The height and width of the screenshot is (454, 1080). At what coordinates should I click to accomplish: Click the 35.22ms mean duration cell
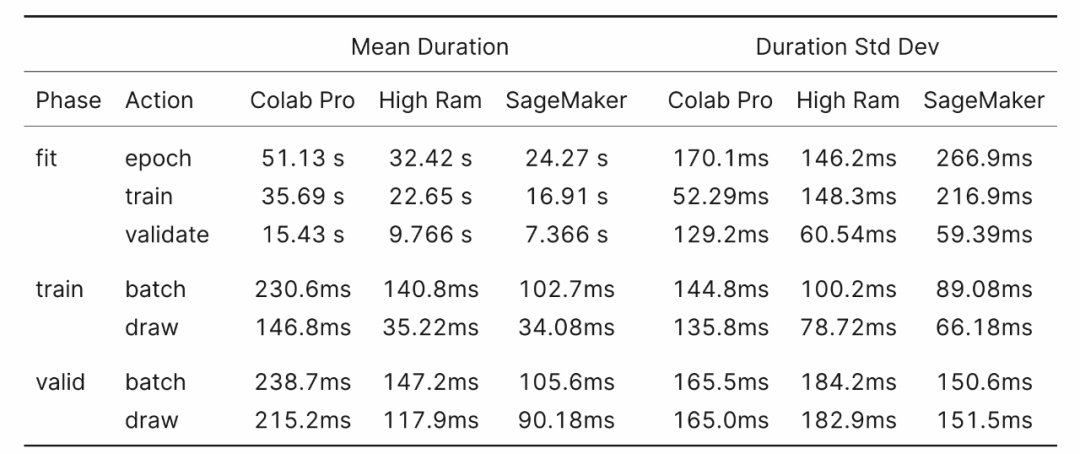coord(430,328)
